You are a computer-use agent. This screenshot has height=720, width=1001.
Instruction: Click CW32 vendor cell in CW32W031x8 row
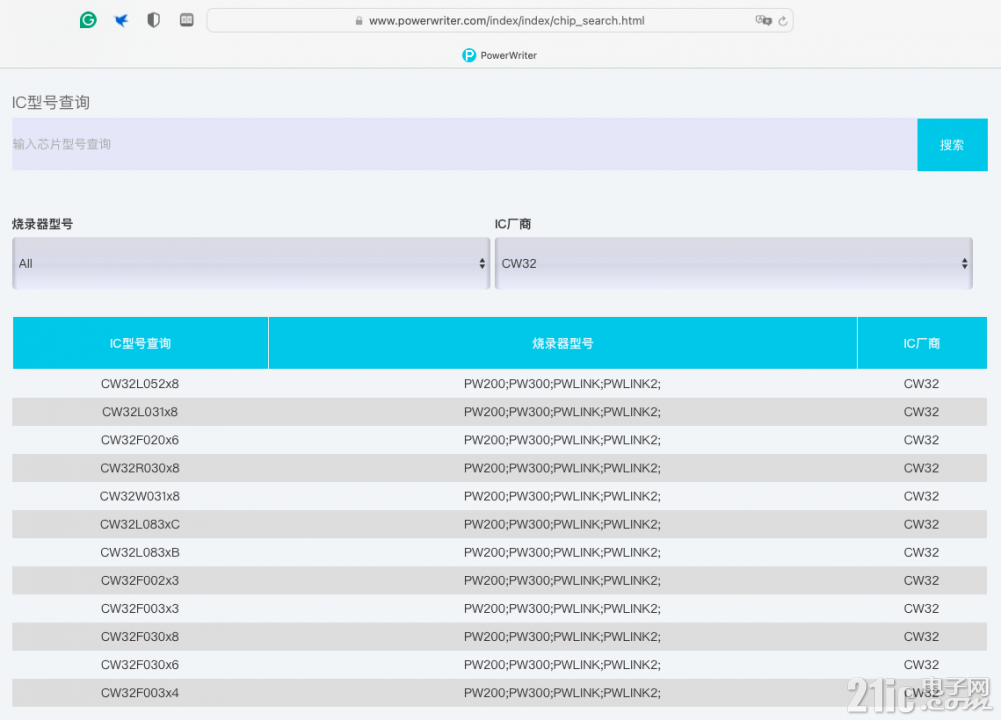coord(921,496)
